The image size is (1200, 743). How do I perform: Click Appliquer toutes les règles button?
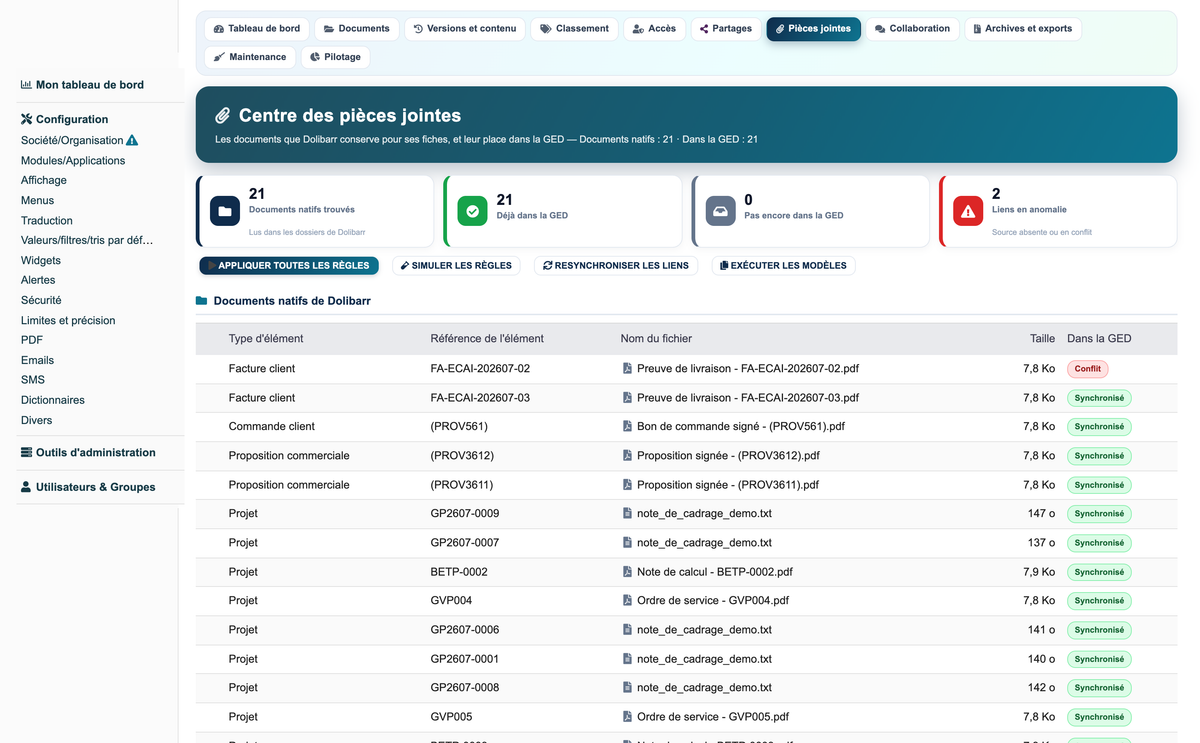pos(289,266)
